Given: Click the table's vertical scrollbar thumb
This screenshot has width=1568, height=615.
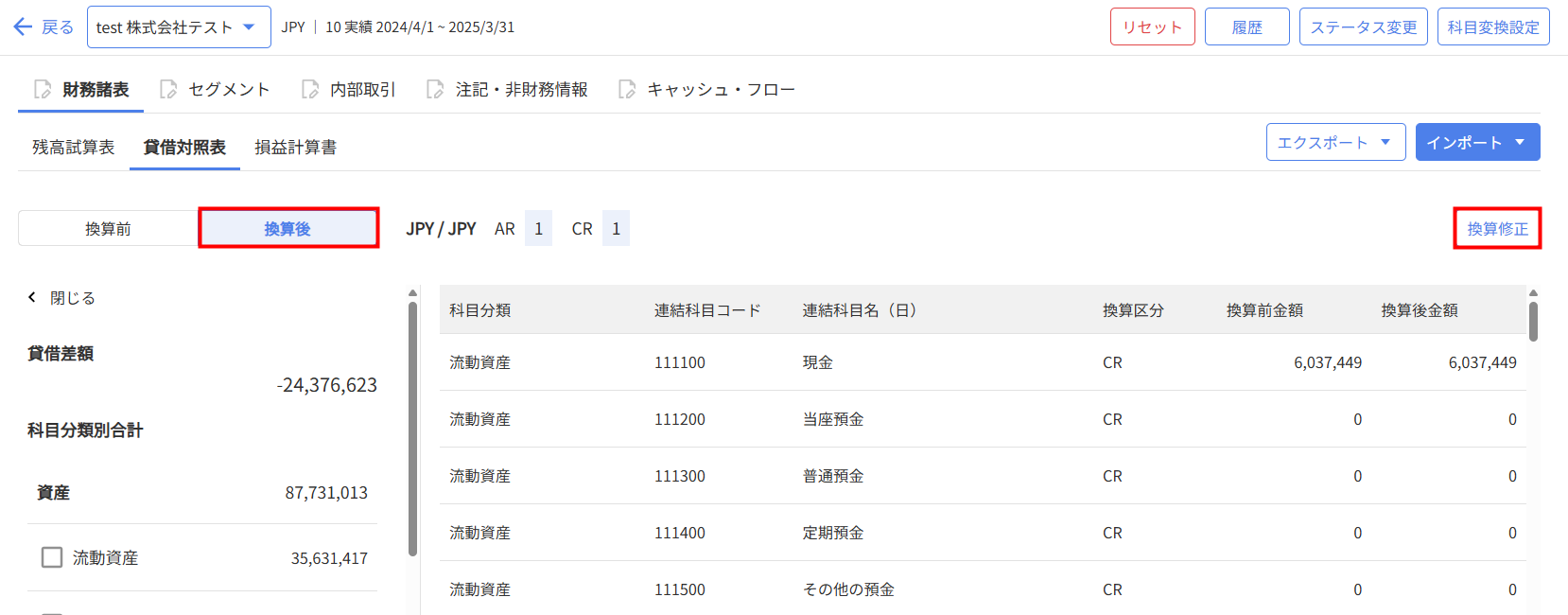Looking at the screenshot, I should pos(1533,321).
